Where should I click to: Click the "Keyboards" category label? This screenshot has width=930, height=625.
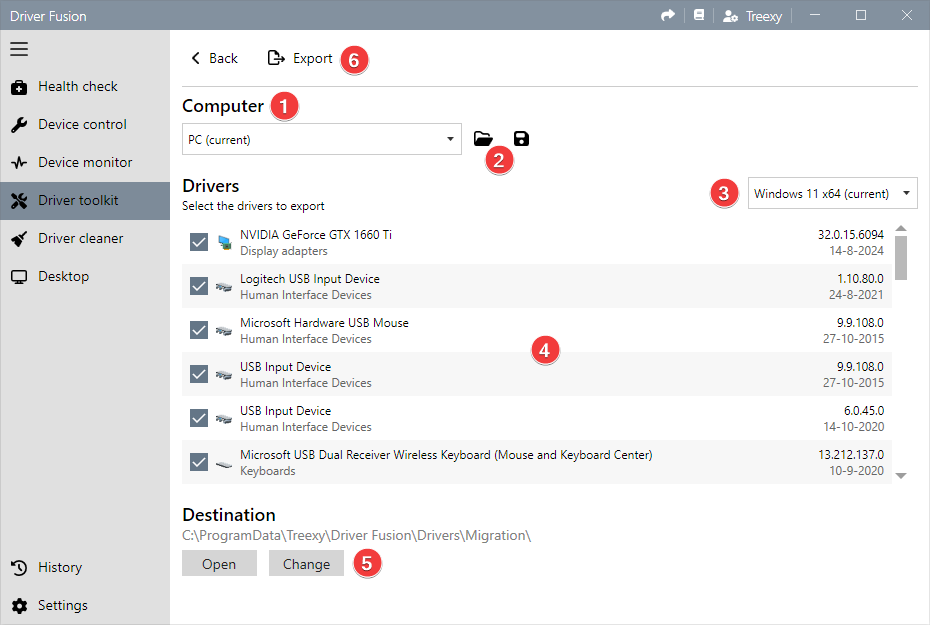[267, 471]
